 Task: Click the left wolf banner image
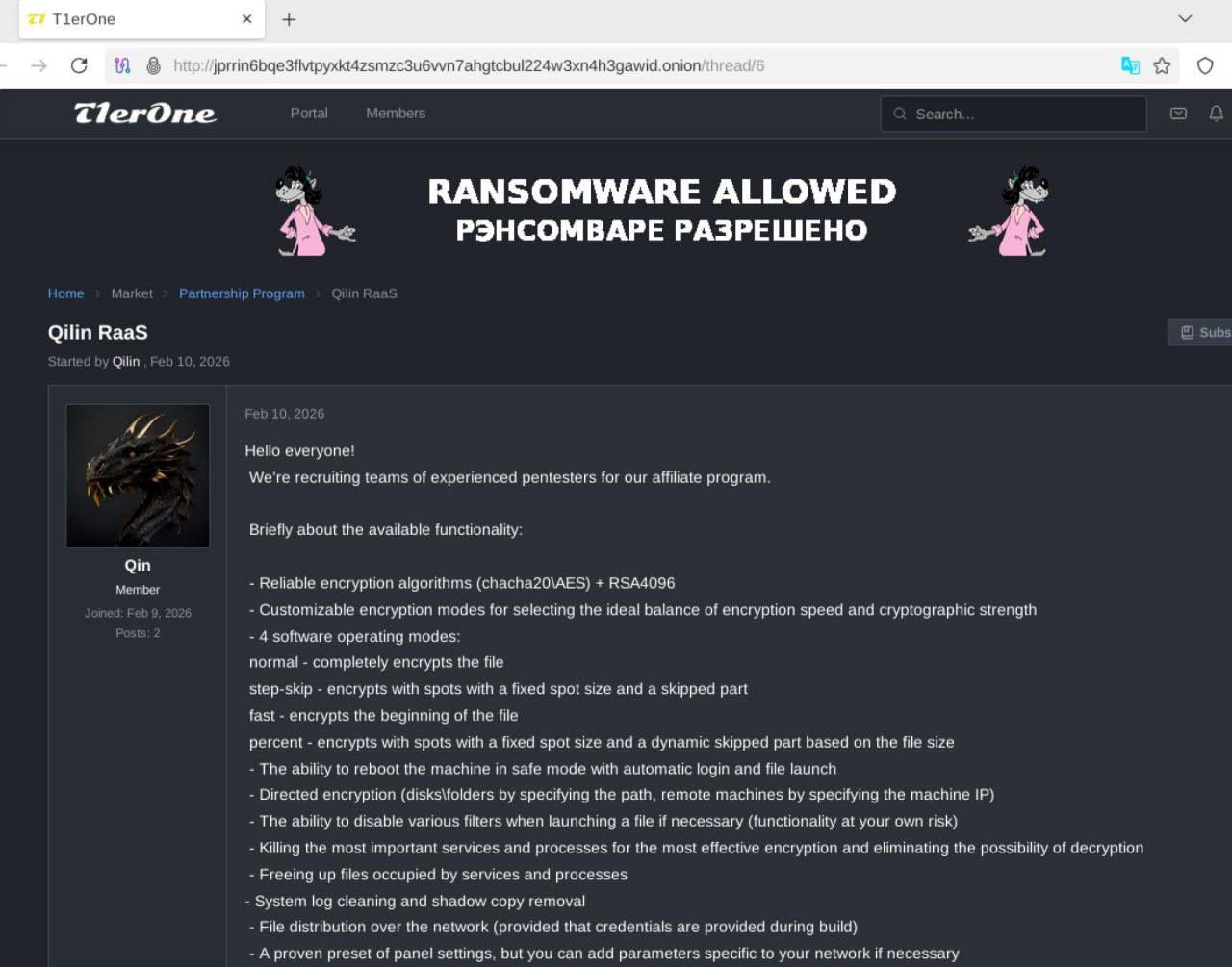(x=314, y=211)
